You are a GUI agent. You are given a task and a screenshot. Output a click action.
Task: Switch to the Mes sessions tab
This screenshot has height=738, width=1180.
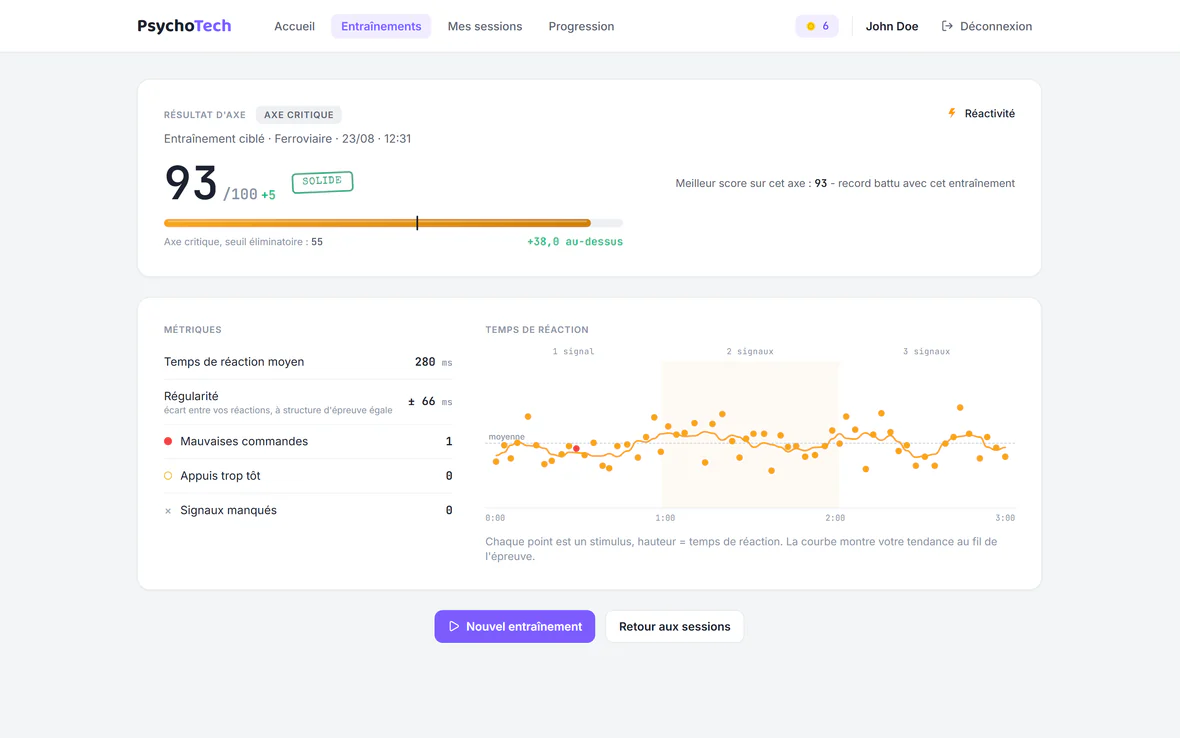485,26
